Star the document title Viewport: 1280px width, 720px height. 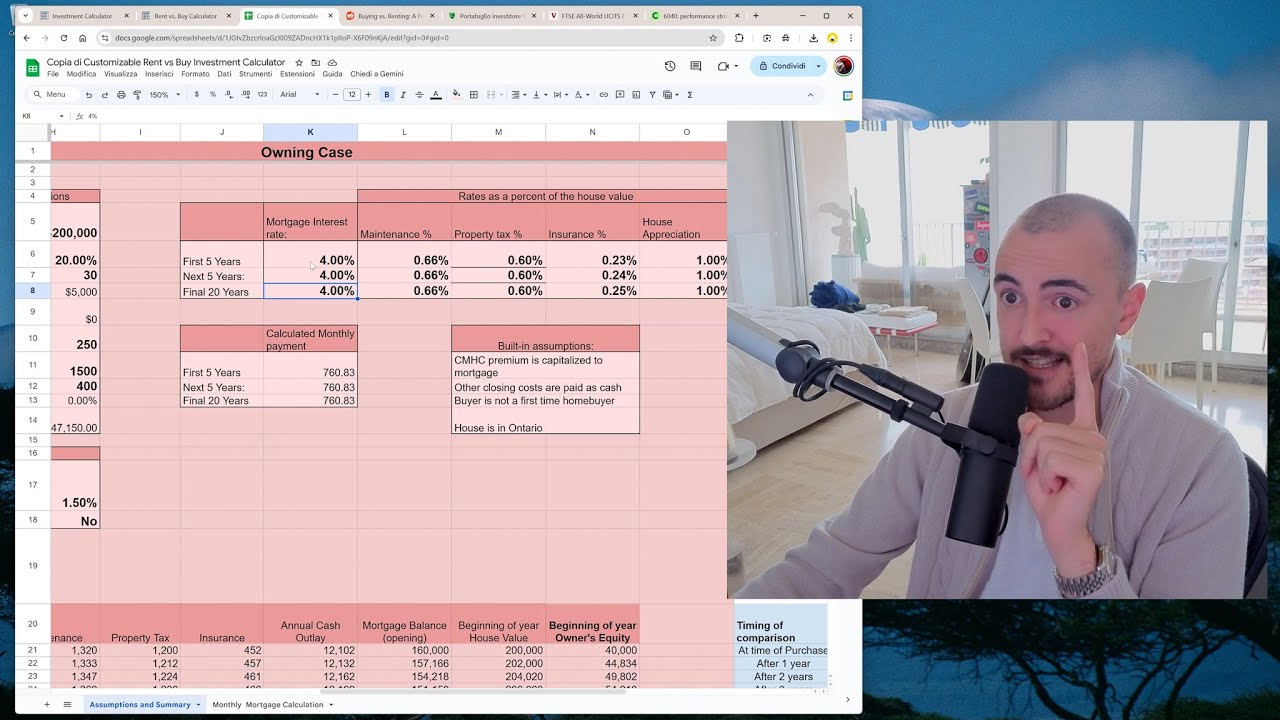299,62
